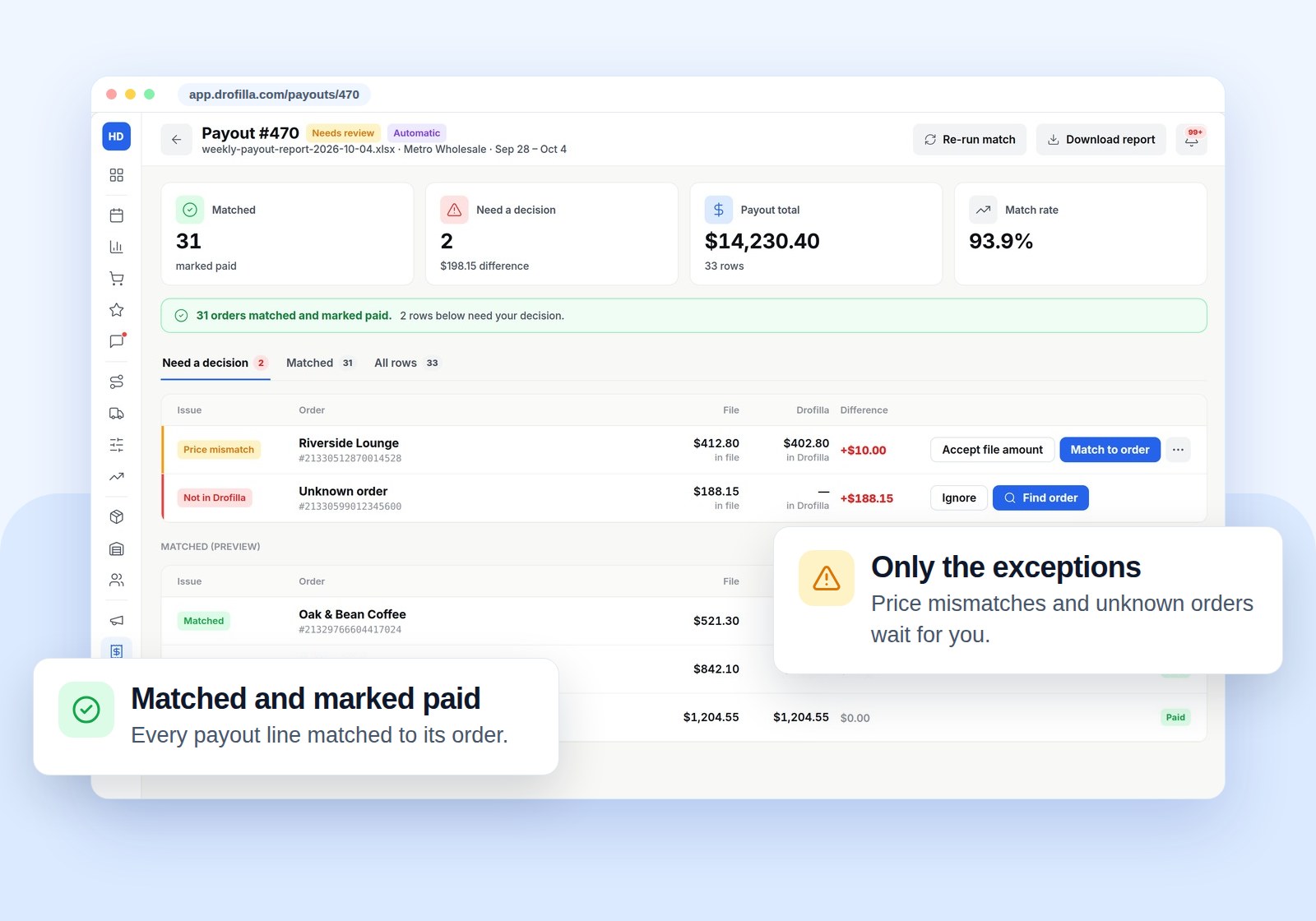Click the Price mismatch label

[219, 450]
